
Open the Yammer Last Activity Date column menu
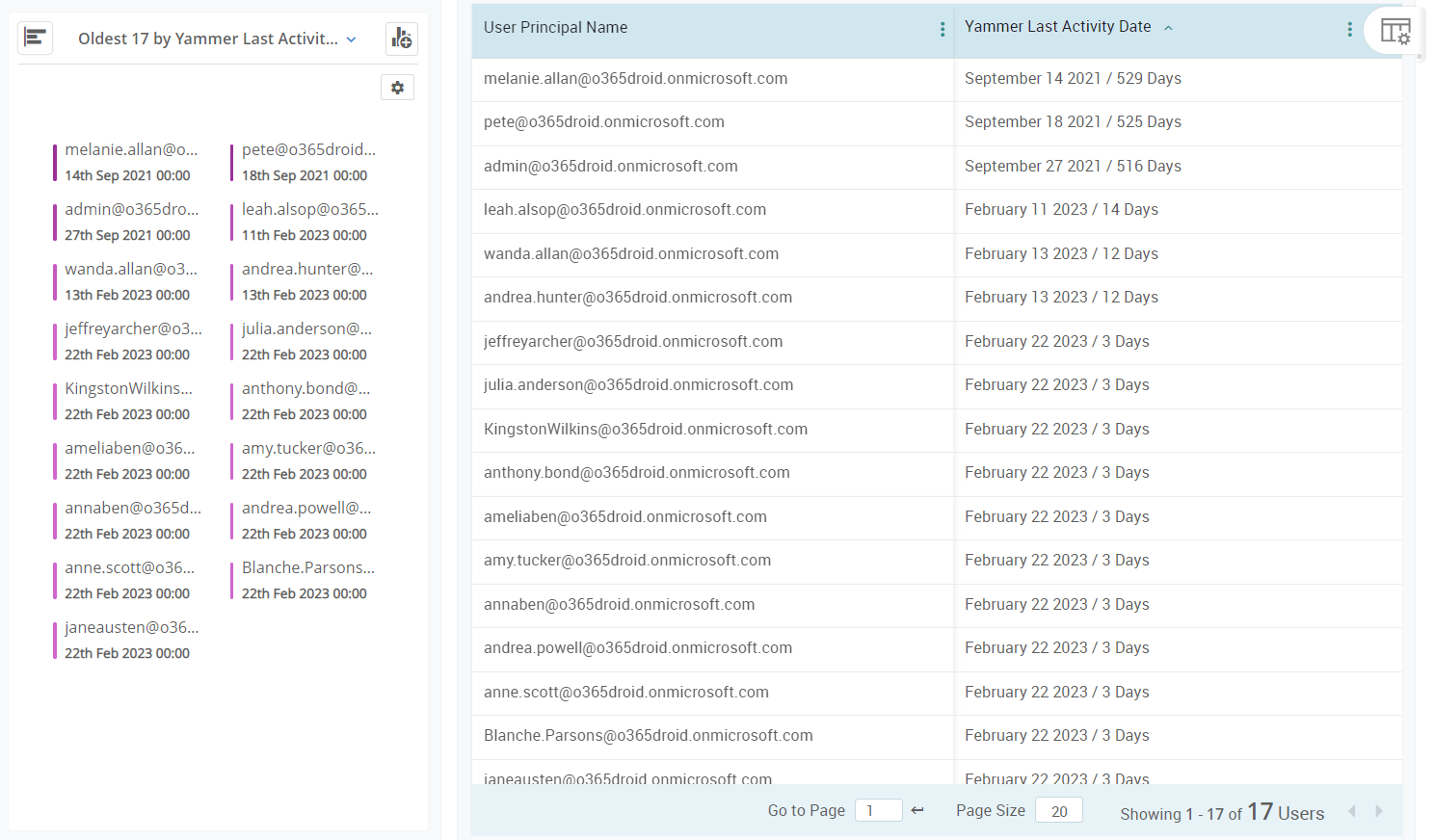(x=1349, y=29)
